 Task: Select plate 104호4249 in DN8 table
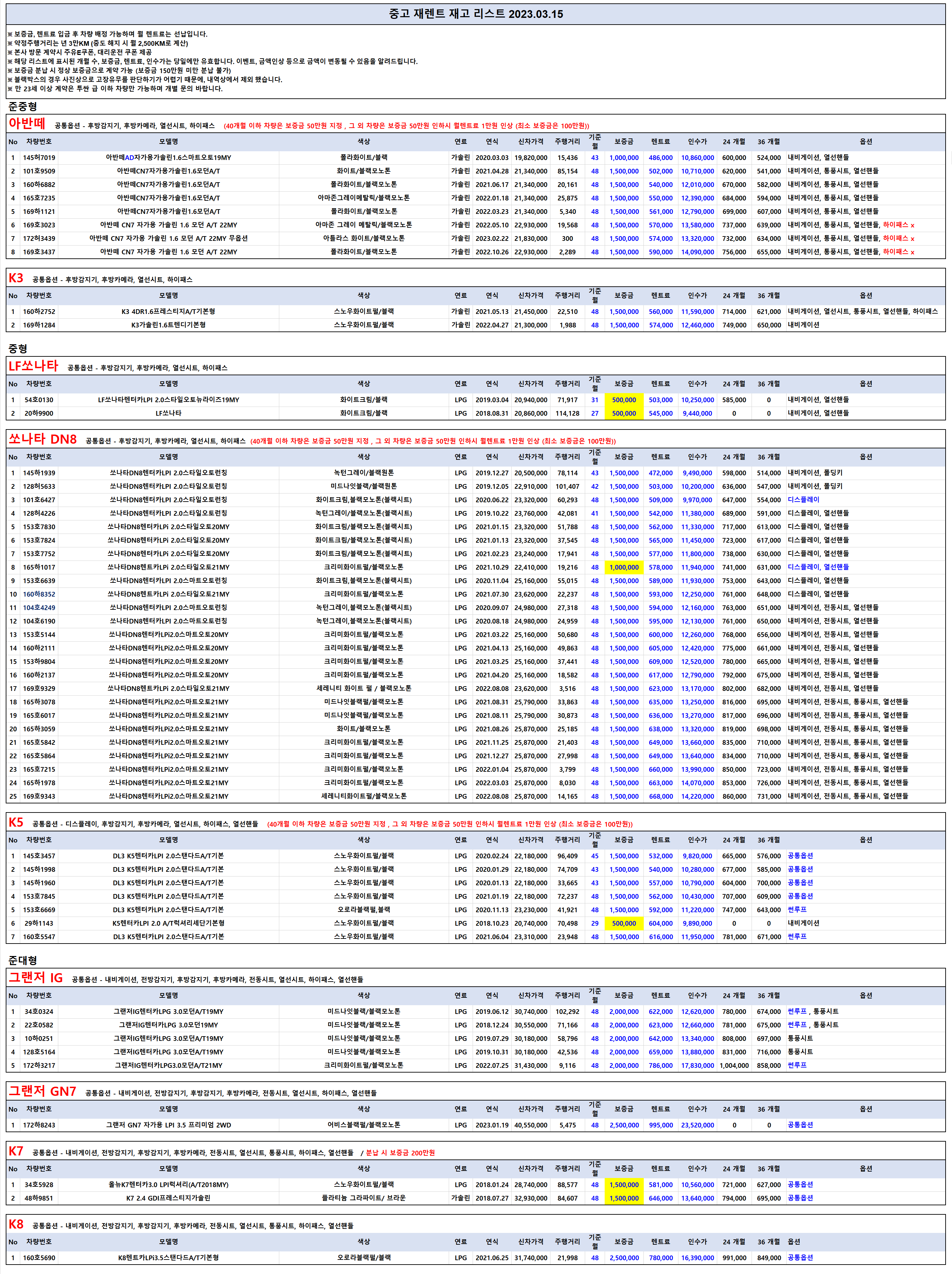pos(39,608)
